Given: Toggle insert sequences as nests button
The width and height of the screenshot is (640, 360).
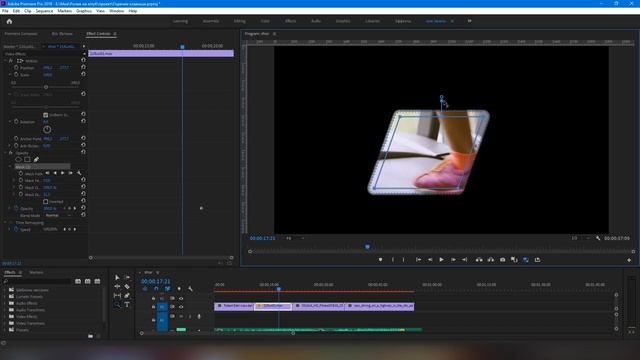Looking at the screenshot, I should (x=145, y=289).
